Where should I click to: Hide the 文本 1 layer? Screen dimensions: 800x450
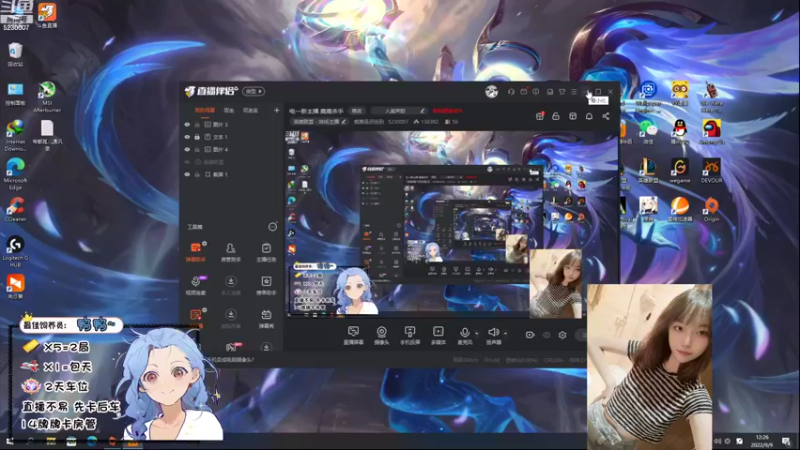(187, 137)
